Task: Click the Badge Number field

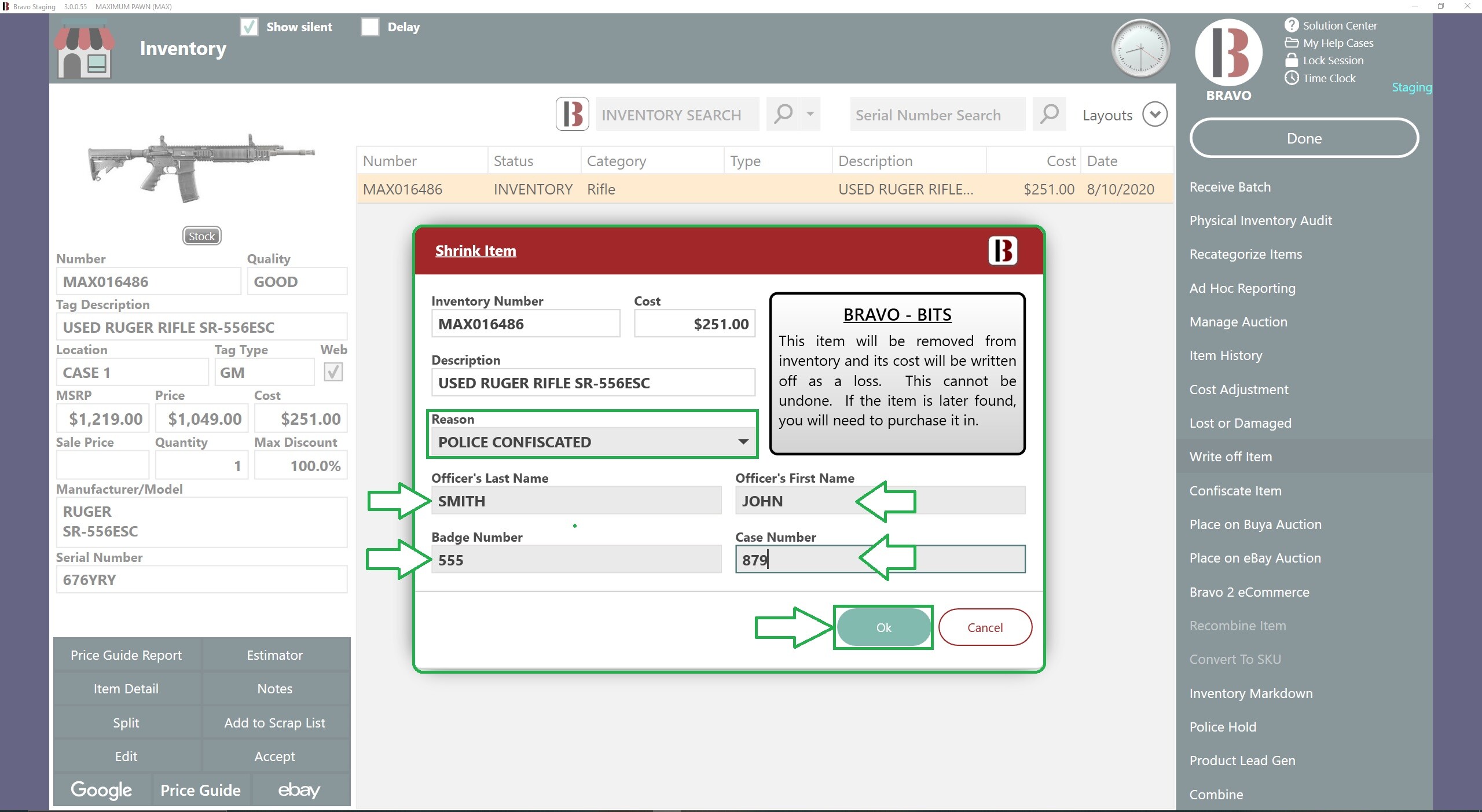Action: 577,560
